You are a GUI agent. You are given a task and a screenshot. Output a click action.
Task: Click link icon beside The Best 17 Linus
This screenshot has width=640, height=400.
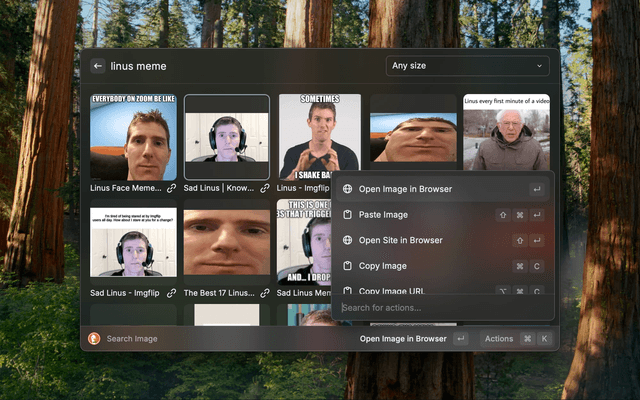pyautogui.click(x=265, y=293)
